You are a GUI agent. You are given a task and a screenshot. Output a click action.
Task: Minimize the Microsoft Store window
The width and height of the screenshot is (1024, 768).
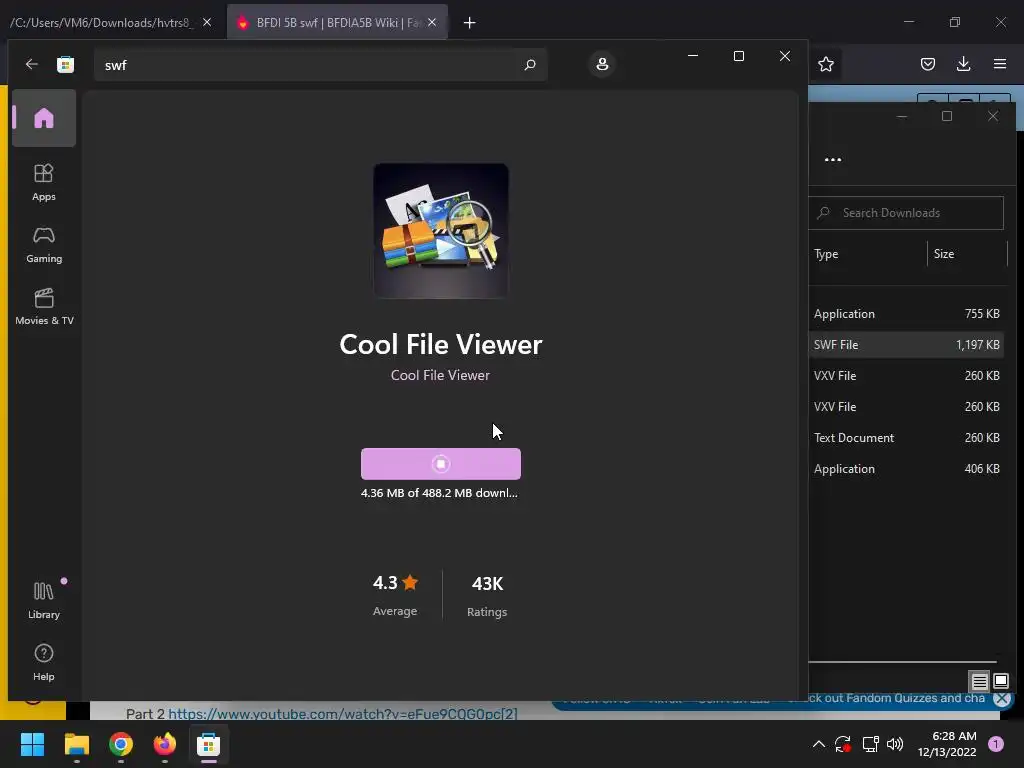tap(693, 56)
